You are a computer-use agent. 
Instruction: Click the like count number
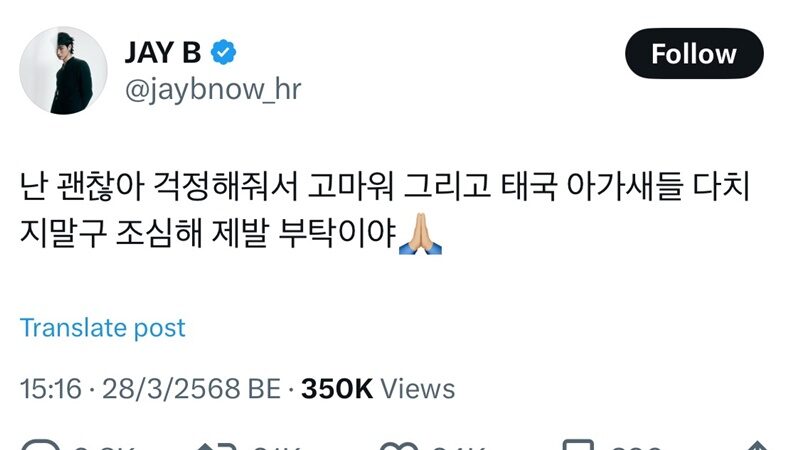click(459, 447)
